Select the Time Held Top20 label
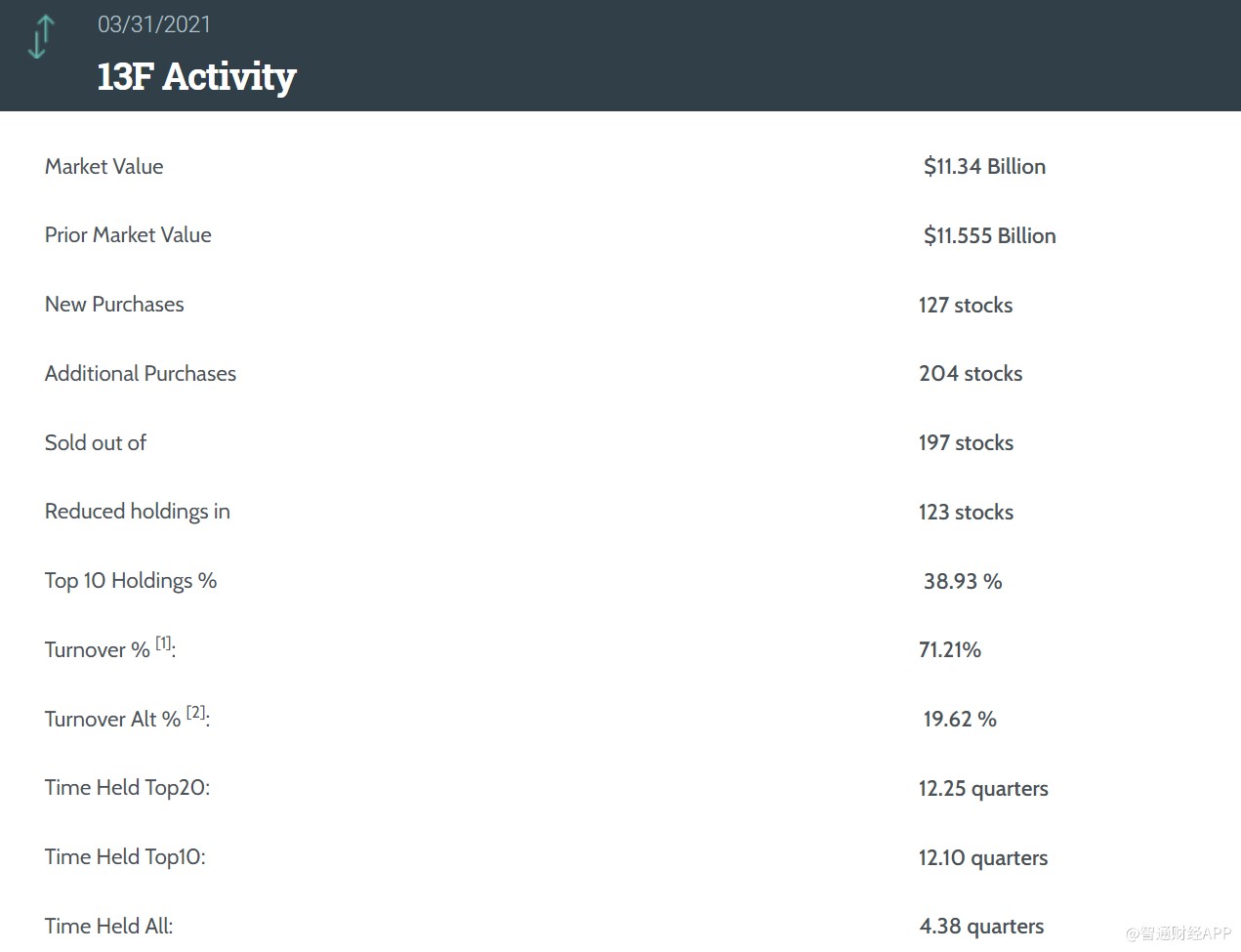The width and height of the screenshot is (1241, 952). (127, 788)
